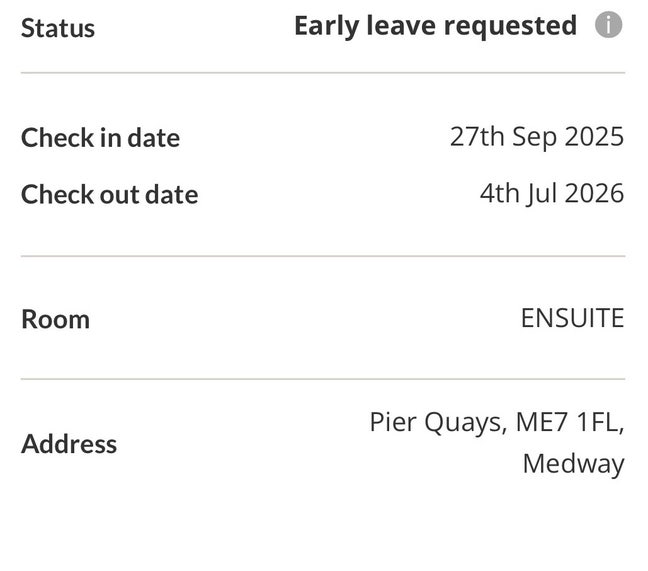Image resolution: width=648 pixels, height=571 pixels.
Task: Click the divider line below Status row
Action: coord(323,73)
